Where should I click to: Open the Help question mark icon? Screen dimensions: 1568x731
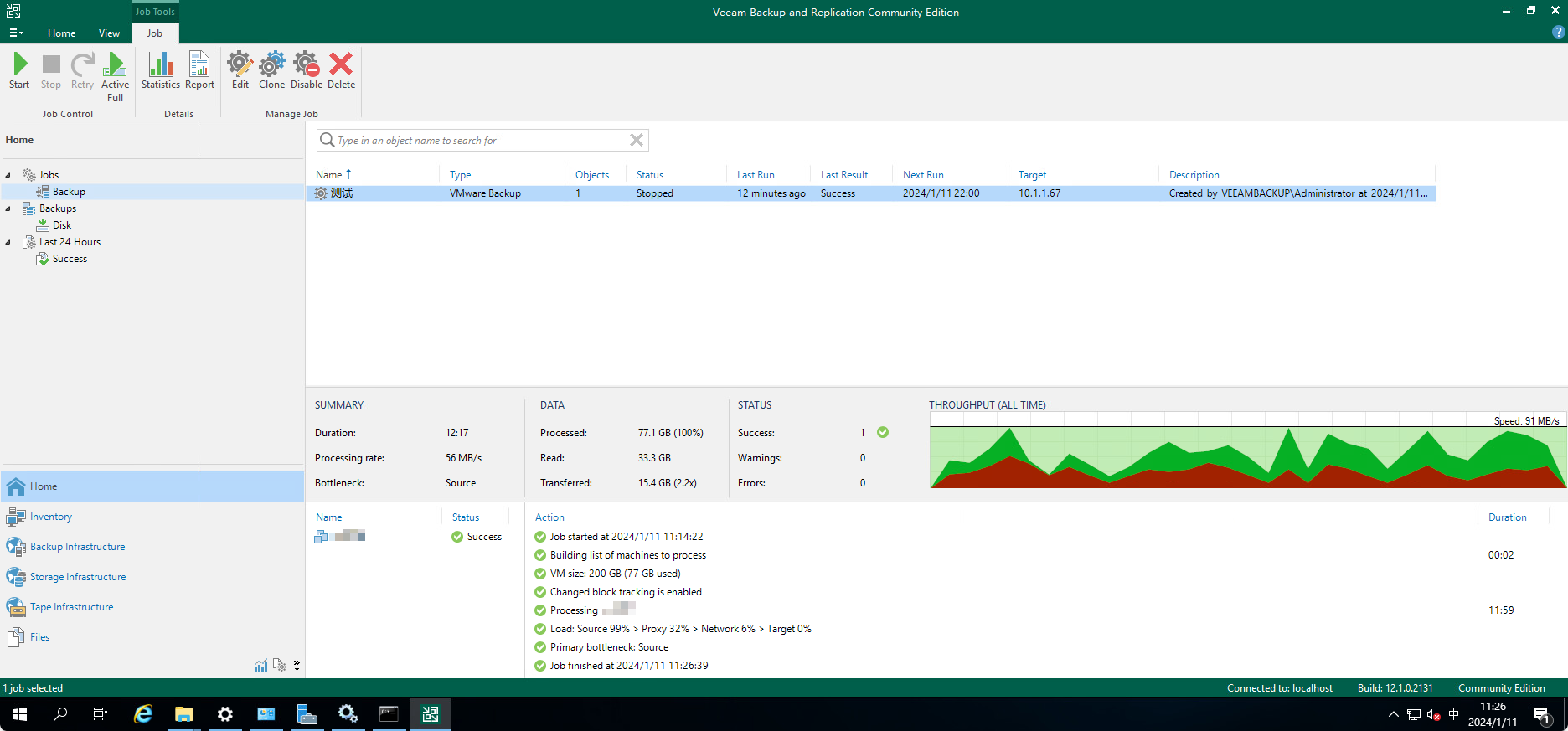[x=1558, y=32]
